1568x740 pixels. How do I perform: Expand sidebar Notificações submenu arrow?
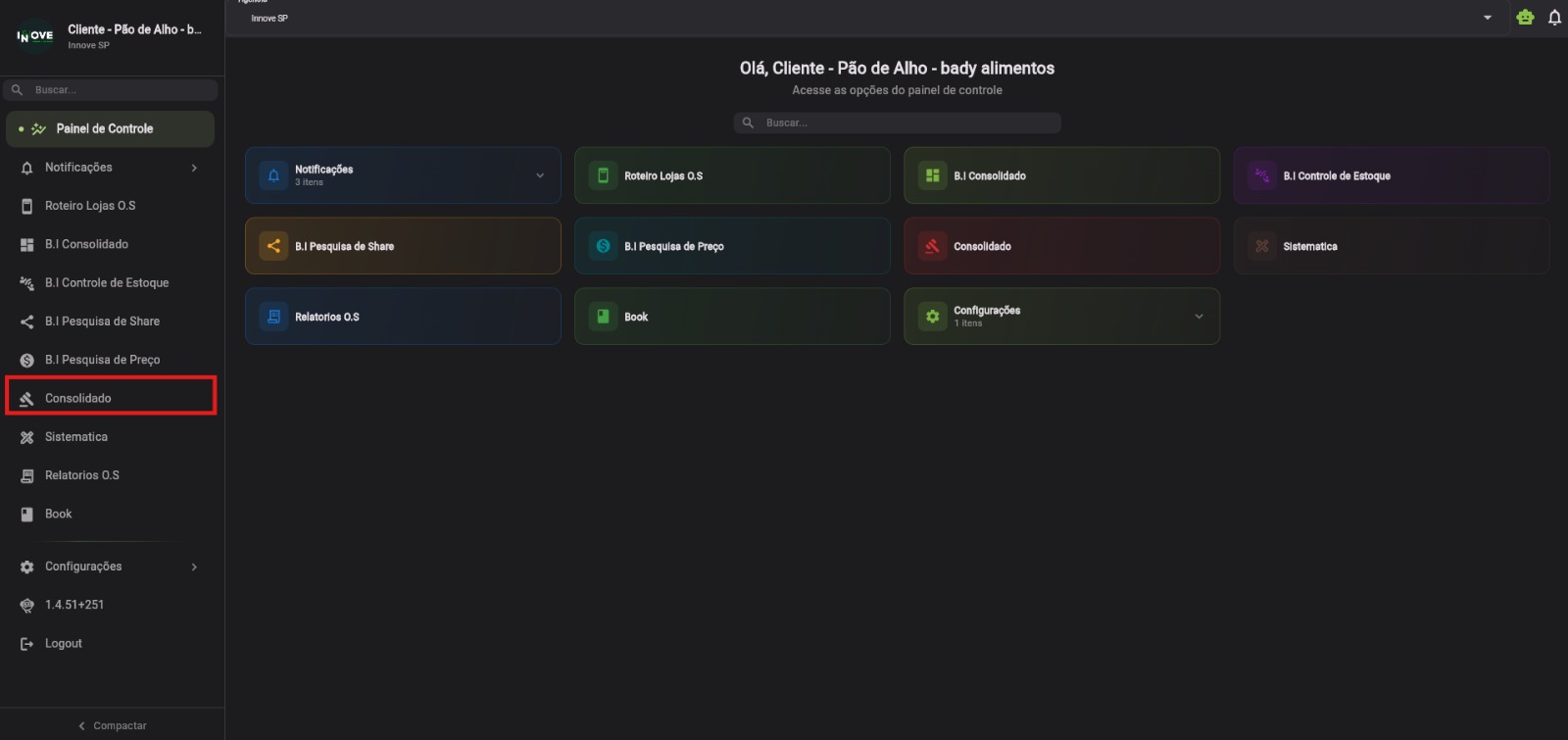tap(194, 168)
